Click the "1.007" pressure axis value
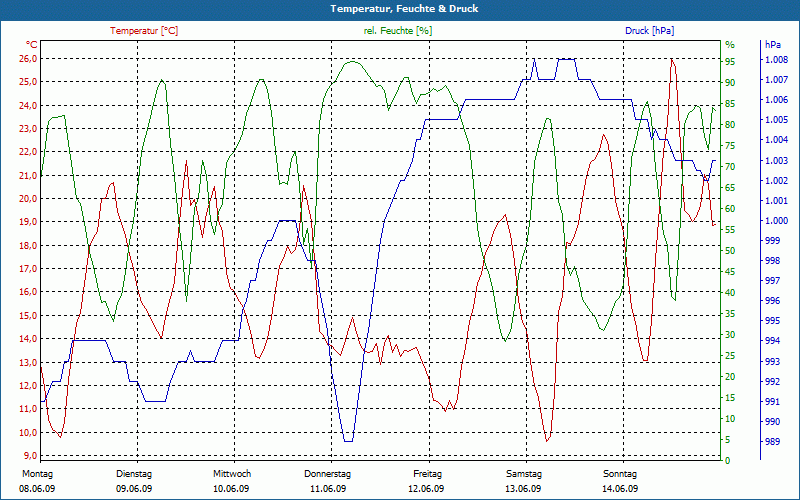This screenshot has height=500, width=800. pyautogui.click(x=776, y=80)
